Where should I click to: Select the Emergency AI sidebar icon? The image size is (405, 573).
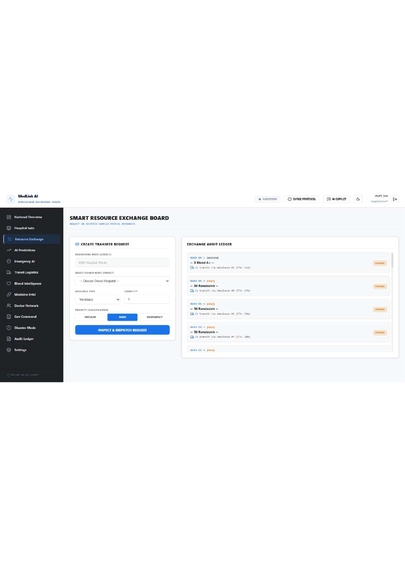tap(9, 261)
